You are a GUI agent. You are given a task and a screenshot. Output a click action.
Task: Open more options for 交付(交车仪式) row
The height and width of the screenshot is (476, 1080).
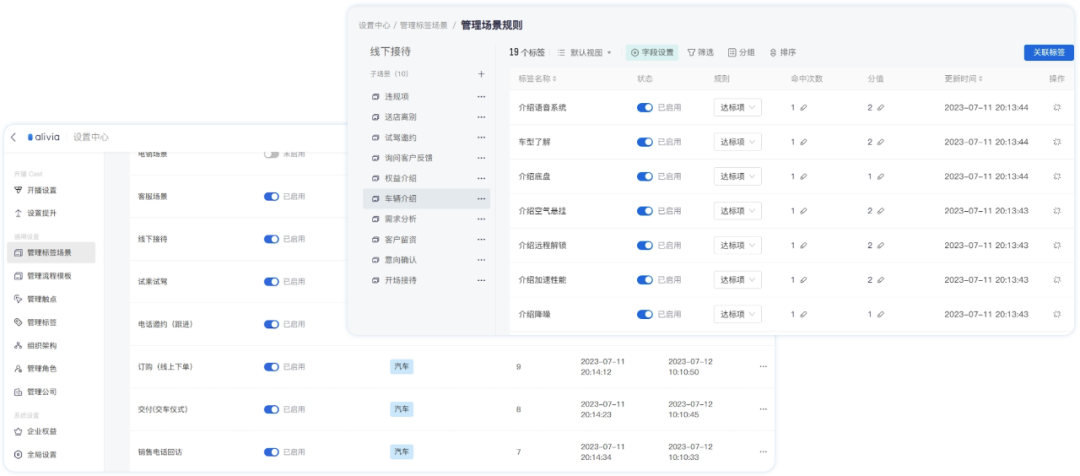click(763, 409)
